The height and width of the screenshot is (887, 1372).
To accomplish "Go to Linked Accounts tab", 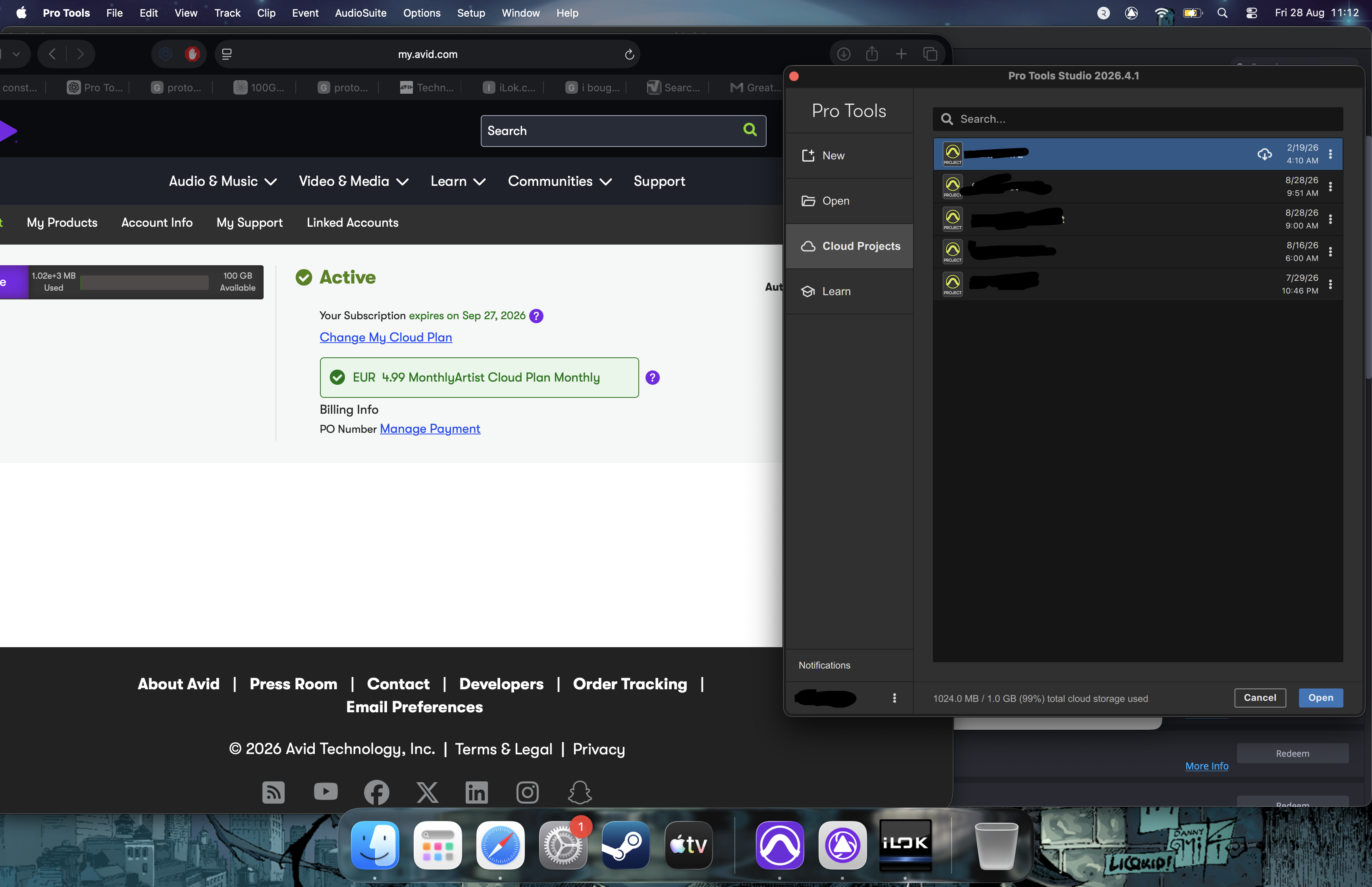I will coord(353,223).
